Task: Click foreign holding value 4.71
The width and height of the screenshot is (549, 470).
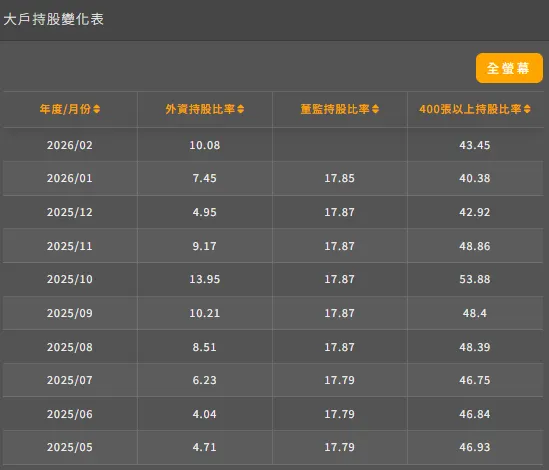Action: pyautogui.click(x=204, y=447)
